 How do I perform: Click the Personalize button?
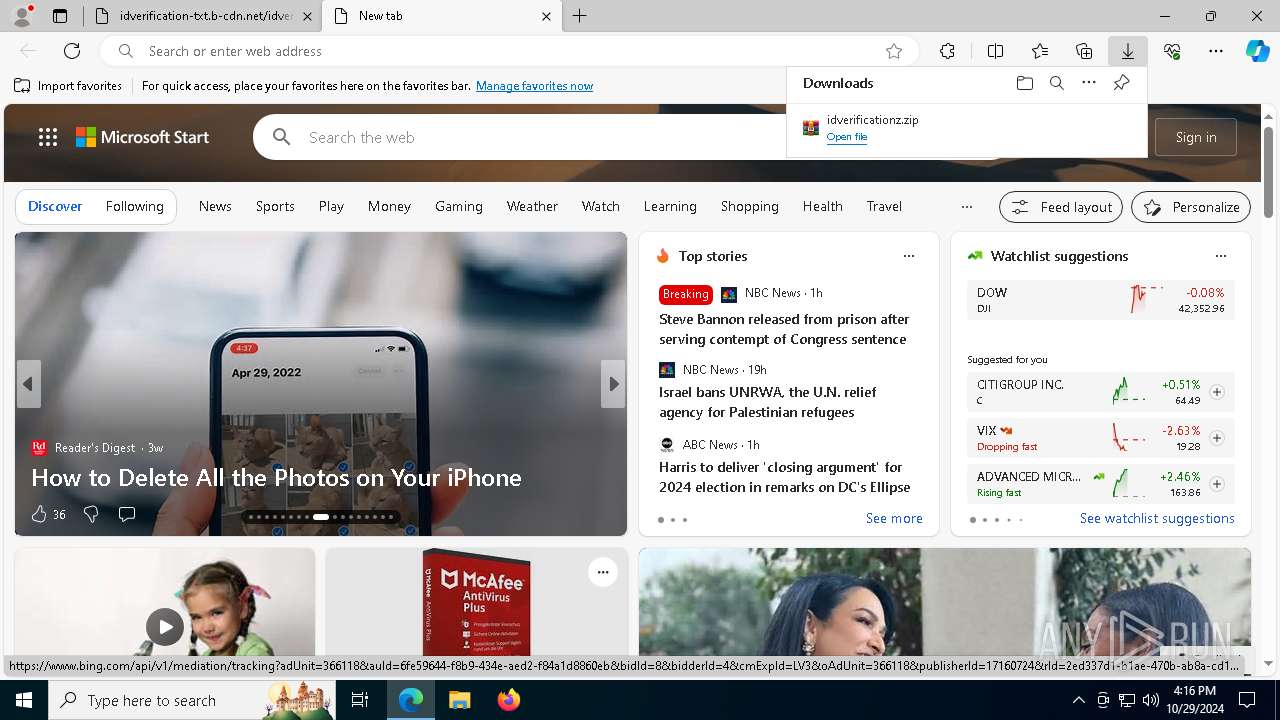(x=1191, y=207)
